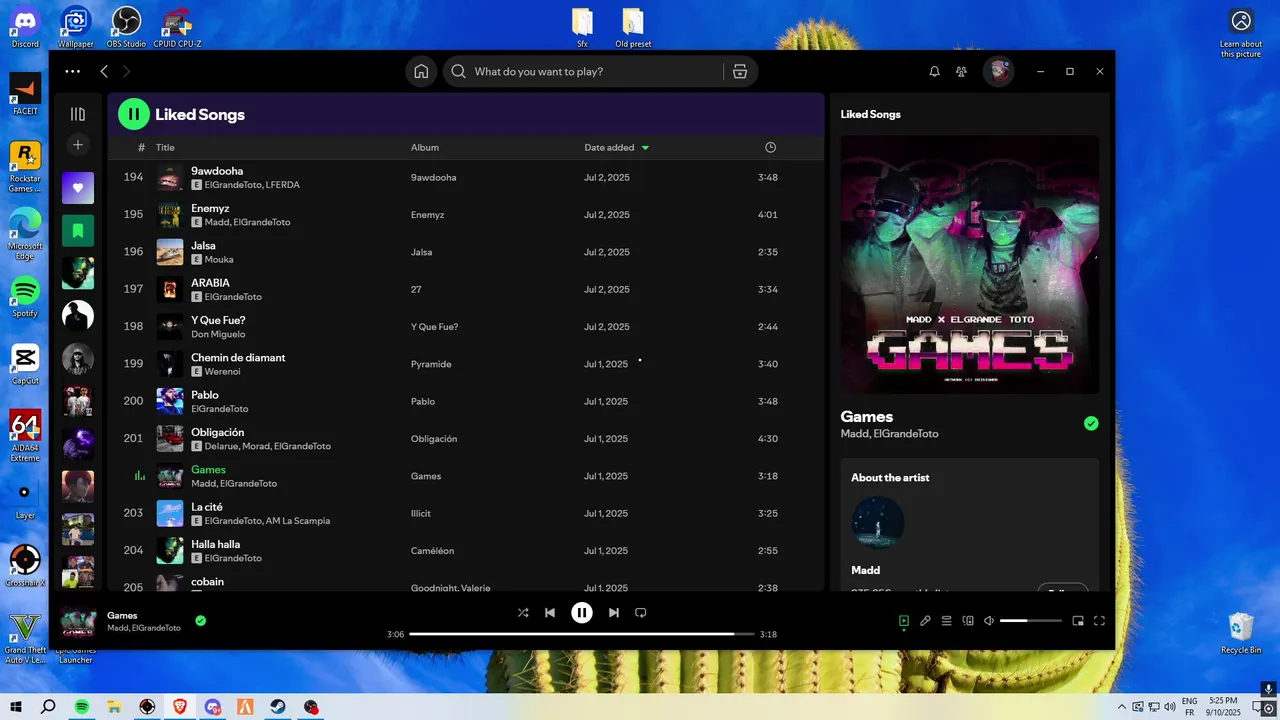Screen dimensions: 1280x720
Task: Collapse Your Library sidebar
Action: click(78, 114)
